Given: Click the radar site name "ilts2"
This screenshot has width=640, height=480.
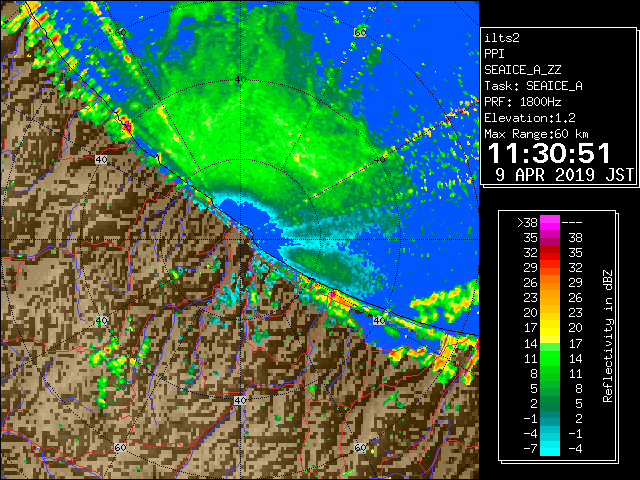Looking at the screenshot, I should 502,38.
